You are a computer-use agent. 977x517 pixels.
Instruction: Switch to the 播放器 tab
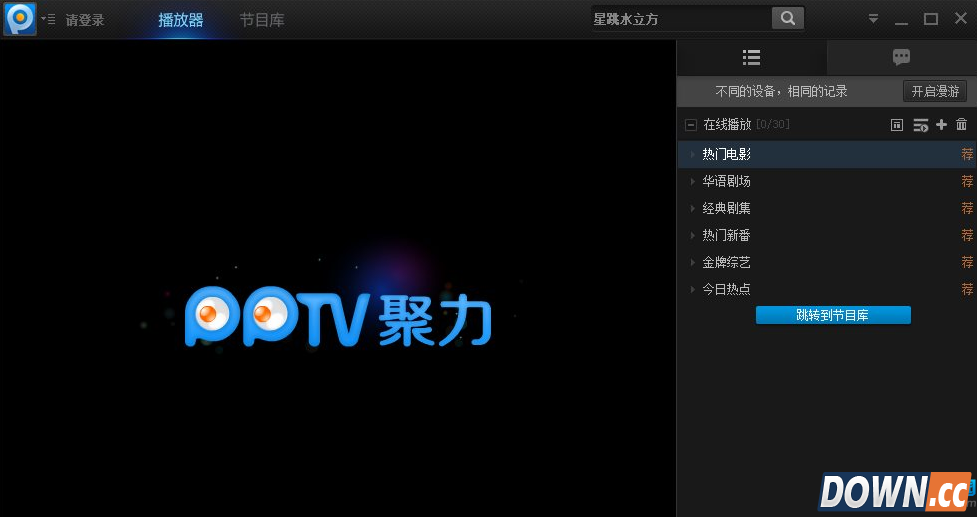coord(181,20)
